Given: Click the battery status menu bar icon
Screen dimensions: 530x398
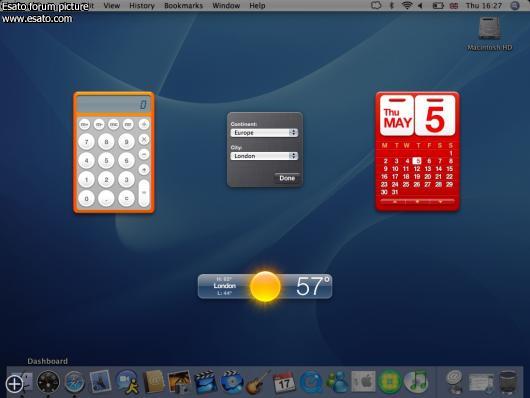Looking at the screenshot, I should 438,5.
